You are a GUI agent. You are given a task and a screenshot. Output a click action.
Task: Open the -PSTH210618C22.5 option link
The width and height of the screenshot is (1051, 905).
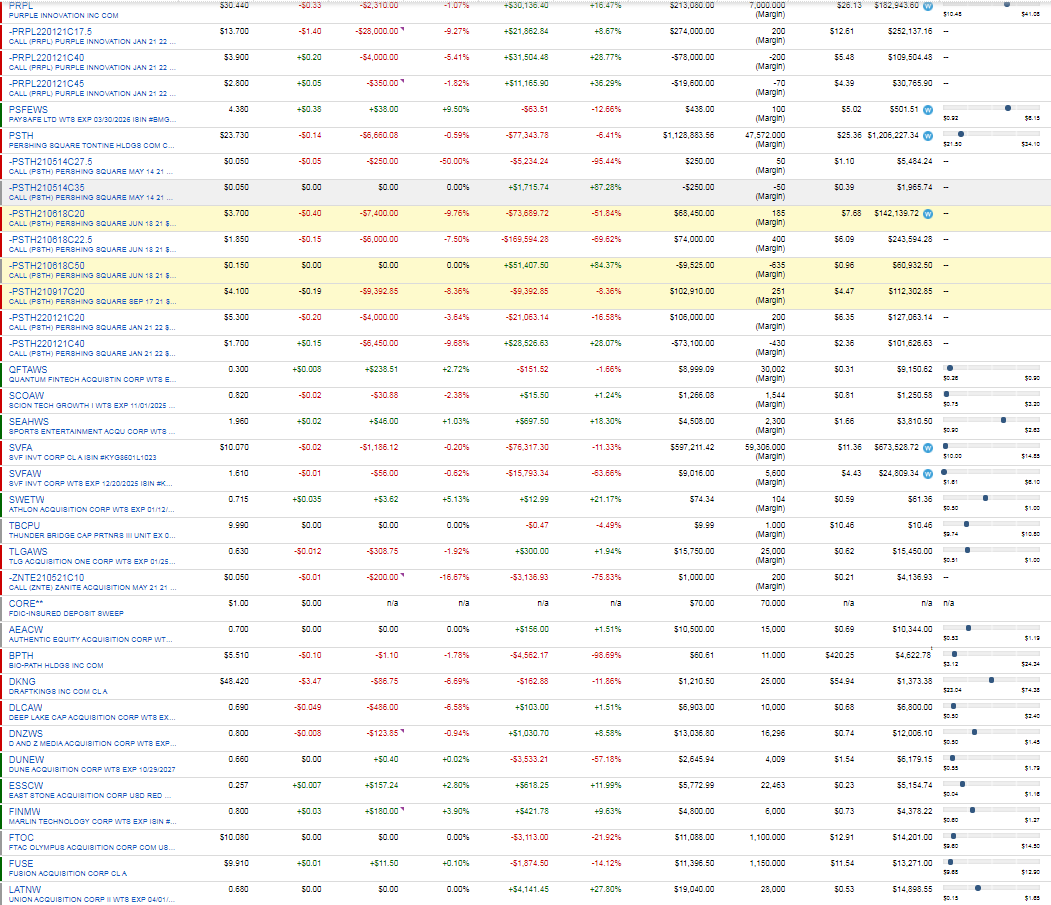pos(50,239)
